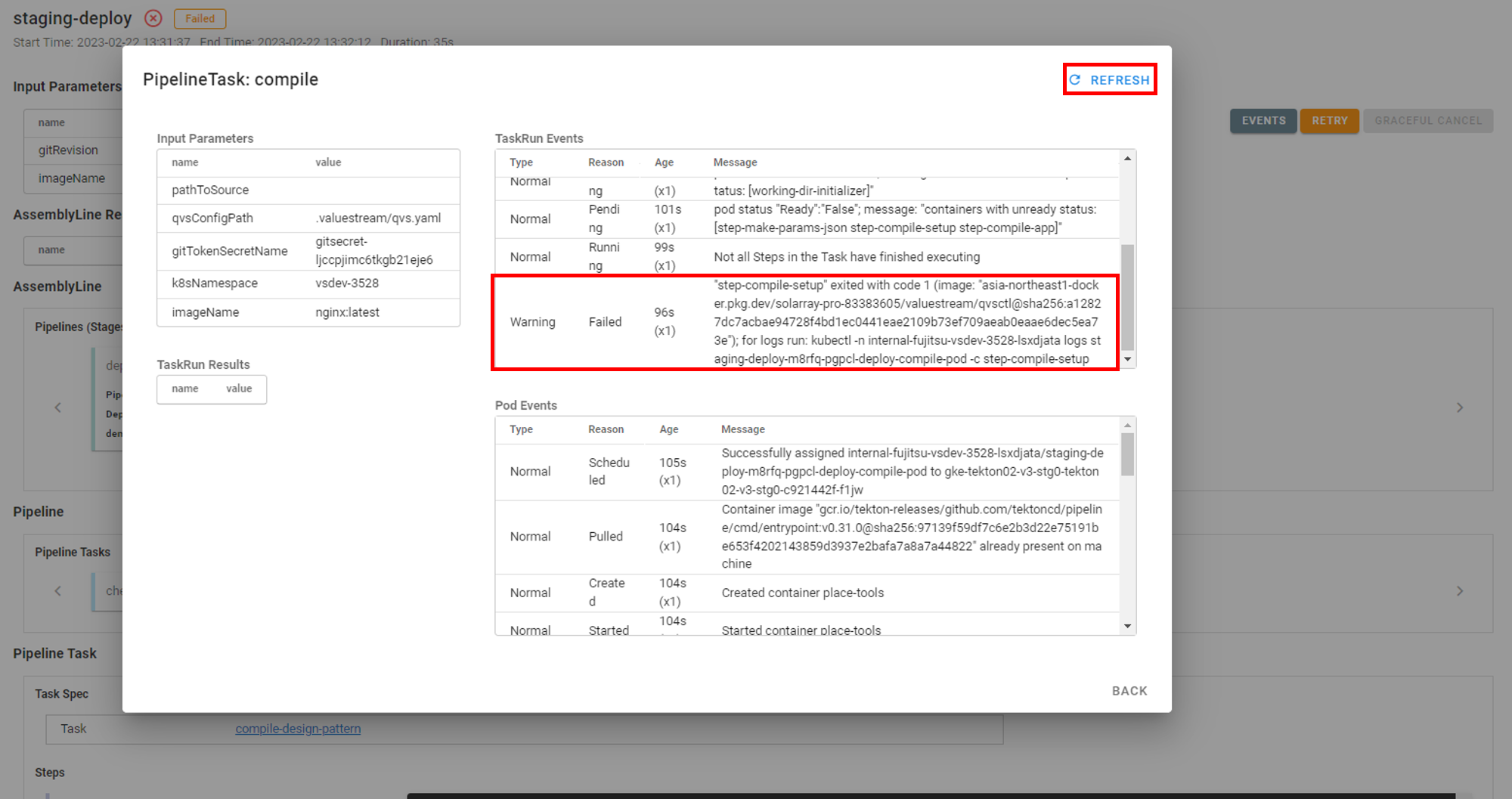Open the compile-design-pattern task link
The image size is (1512, 799).
[298, 729]
